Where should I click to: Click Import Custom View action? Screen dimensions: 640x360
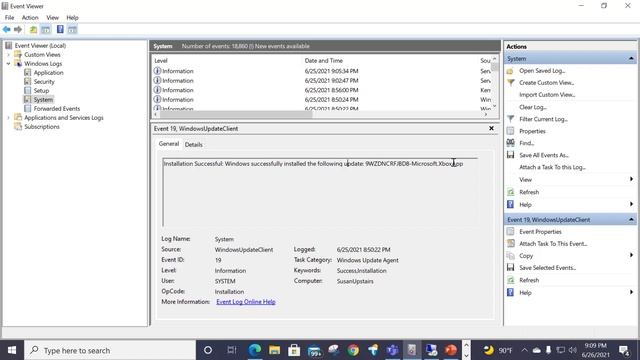[x=547, y=95]
